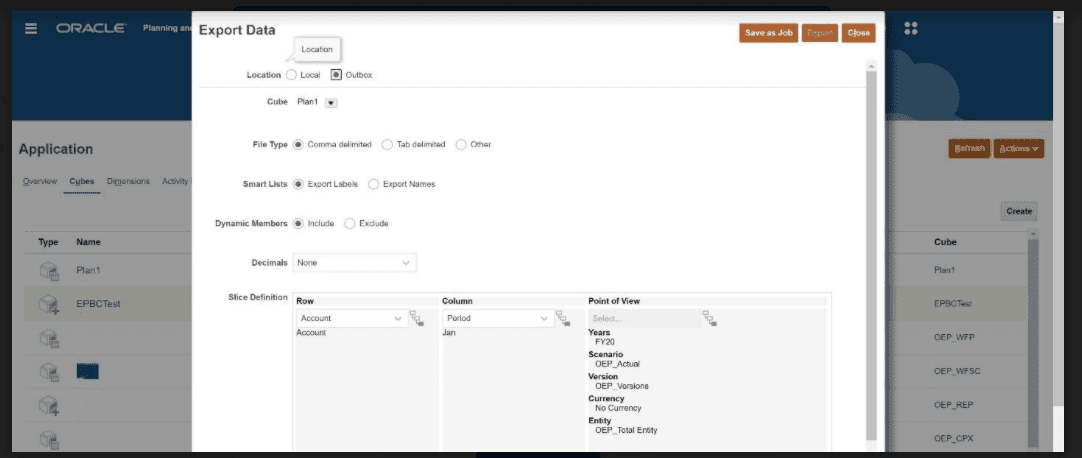Image resolution: width=1082 pixels, height=458 pixels.
Task: Click the Cube column header
Action: coord(945,242)
